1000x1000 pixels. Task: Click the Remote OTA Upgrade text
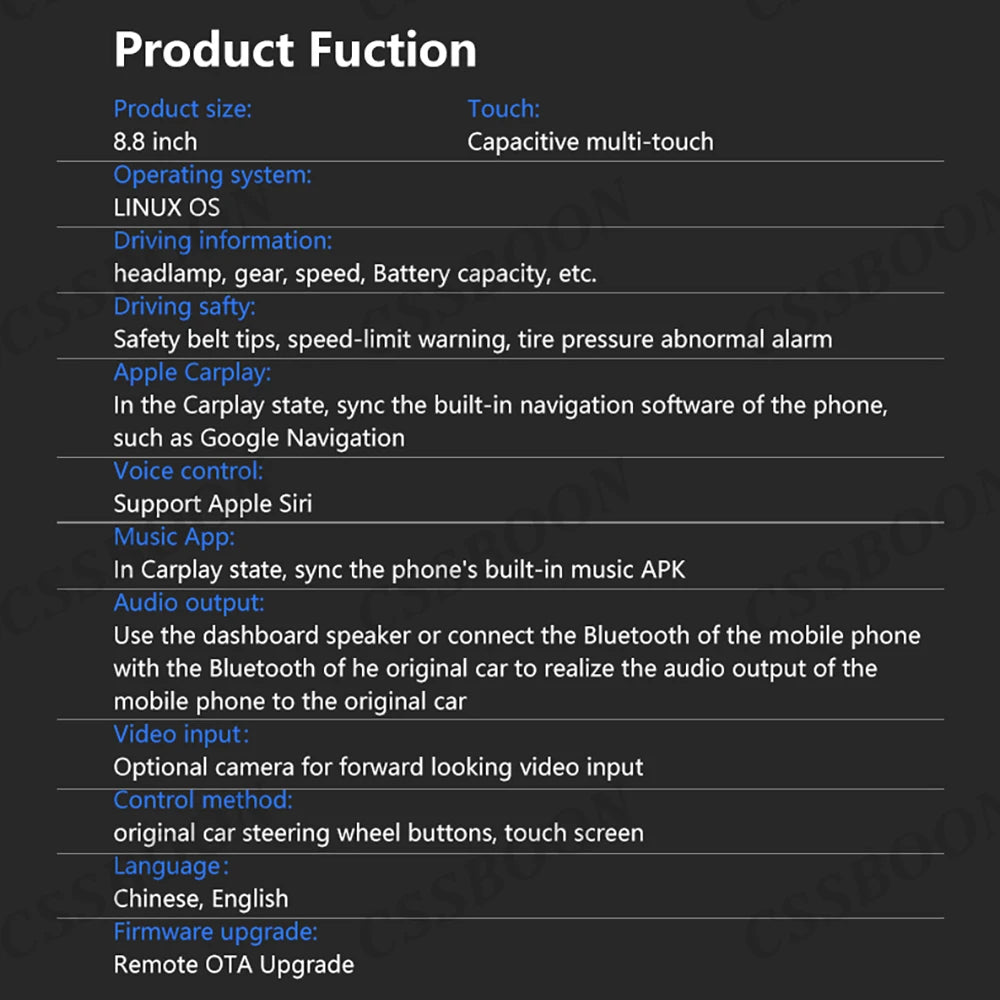tap(233, 964)
